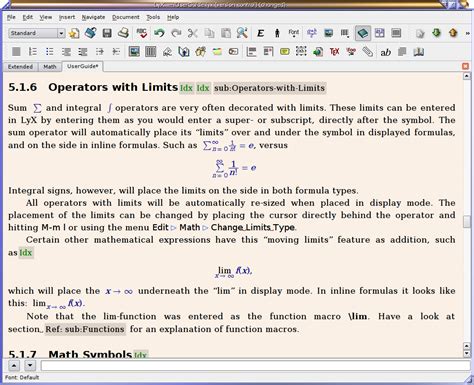Click the Save document icon
Screen dimensions: 474x385
click(x=107, y=33)
